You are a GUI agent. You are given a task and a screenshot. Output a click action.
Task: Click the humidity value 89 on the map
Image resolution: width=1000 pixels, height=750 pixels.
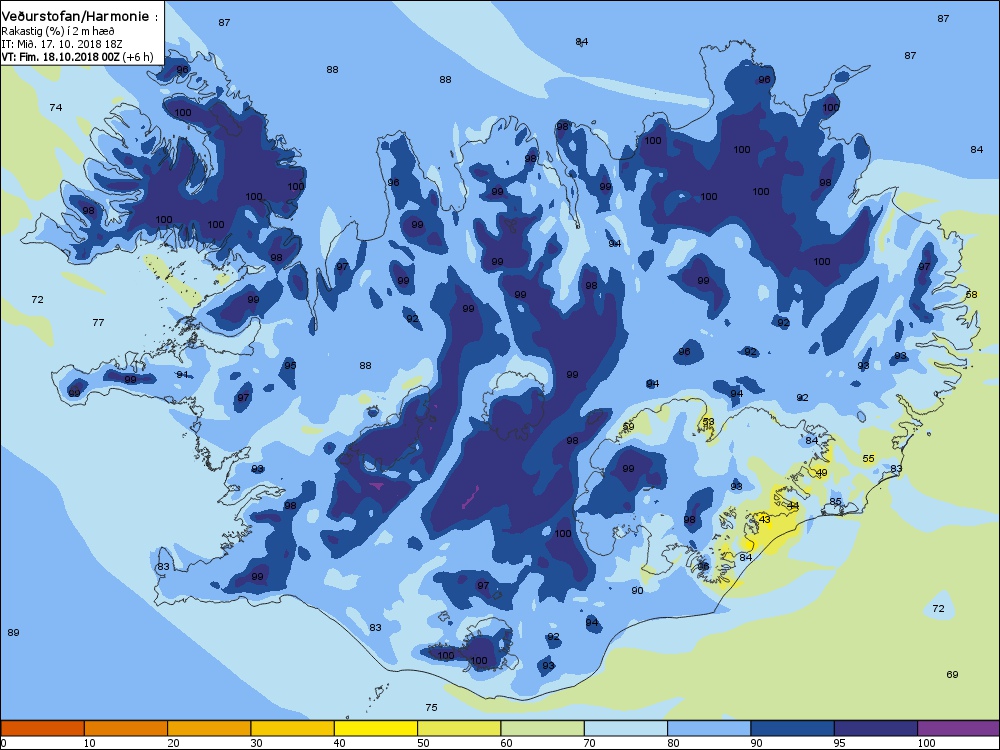[x=13, y=633]
